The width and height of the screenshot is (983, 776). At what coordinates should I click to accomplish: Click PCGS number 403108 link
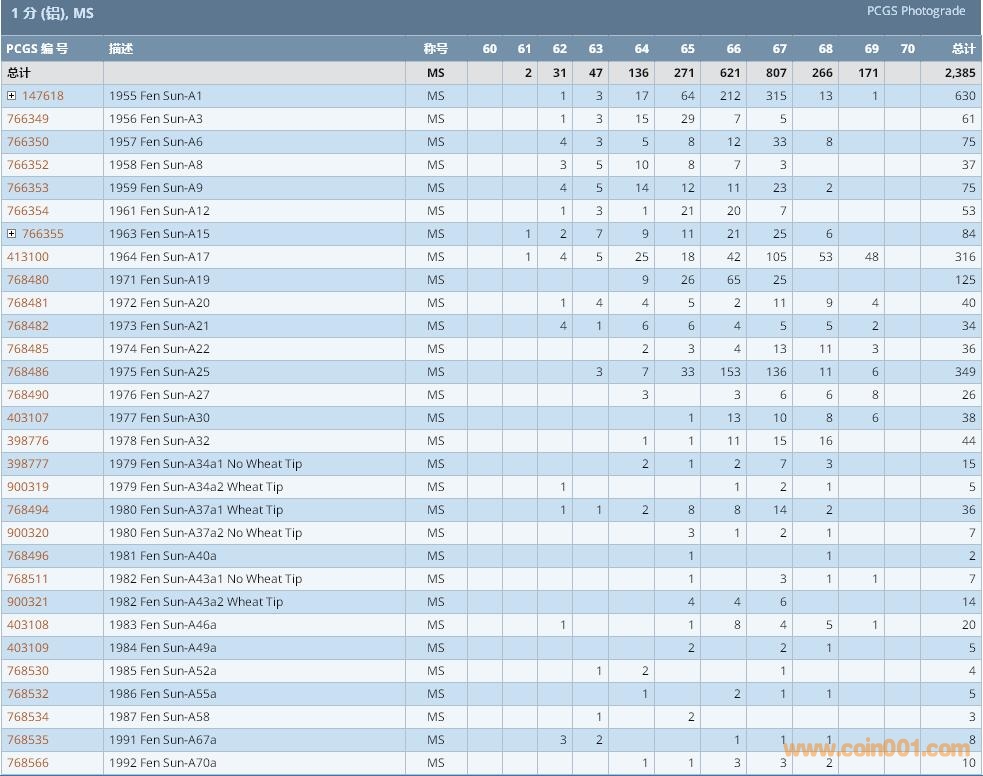[28, 625]
